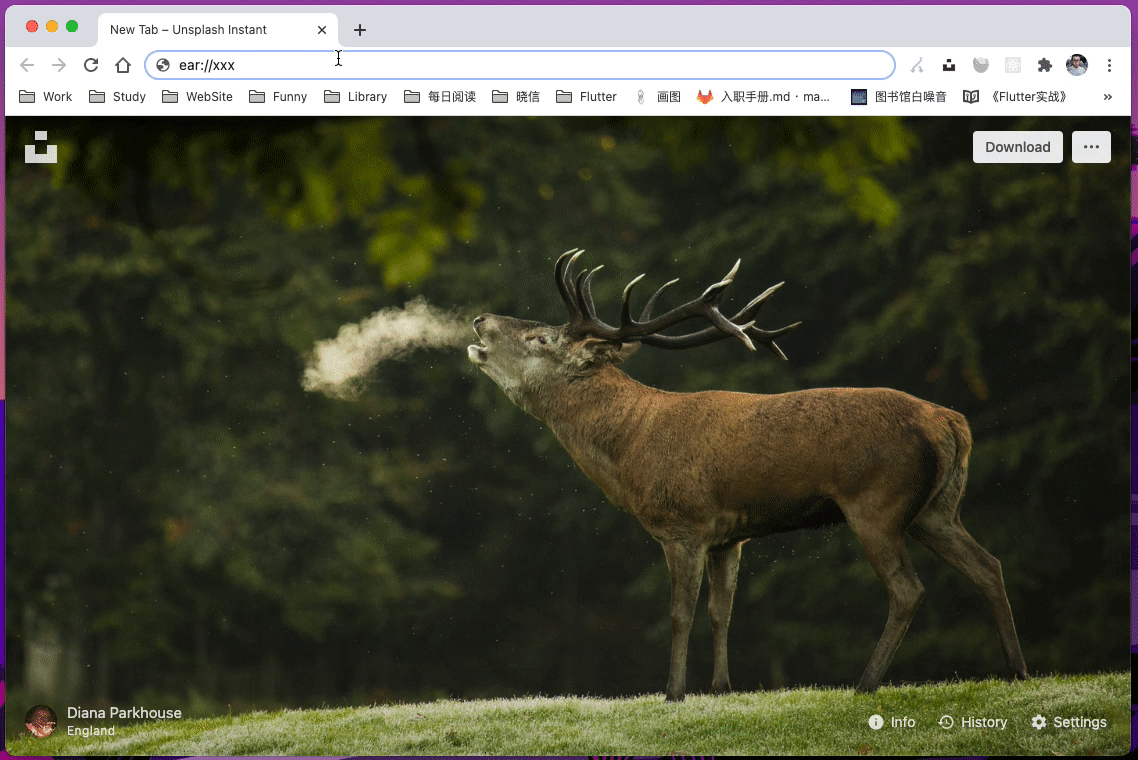Open a new browser tab

coord(359,30)
